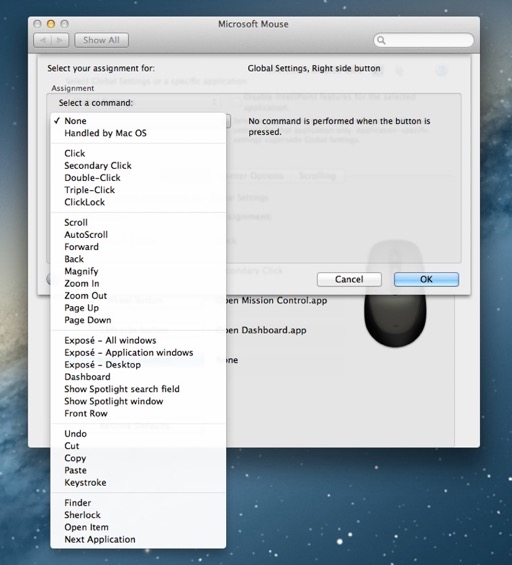The height and width of the screenshot is (565, 512).
Task: Select the Copy command
Action: click(x=138, y=458)
